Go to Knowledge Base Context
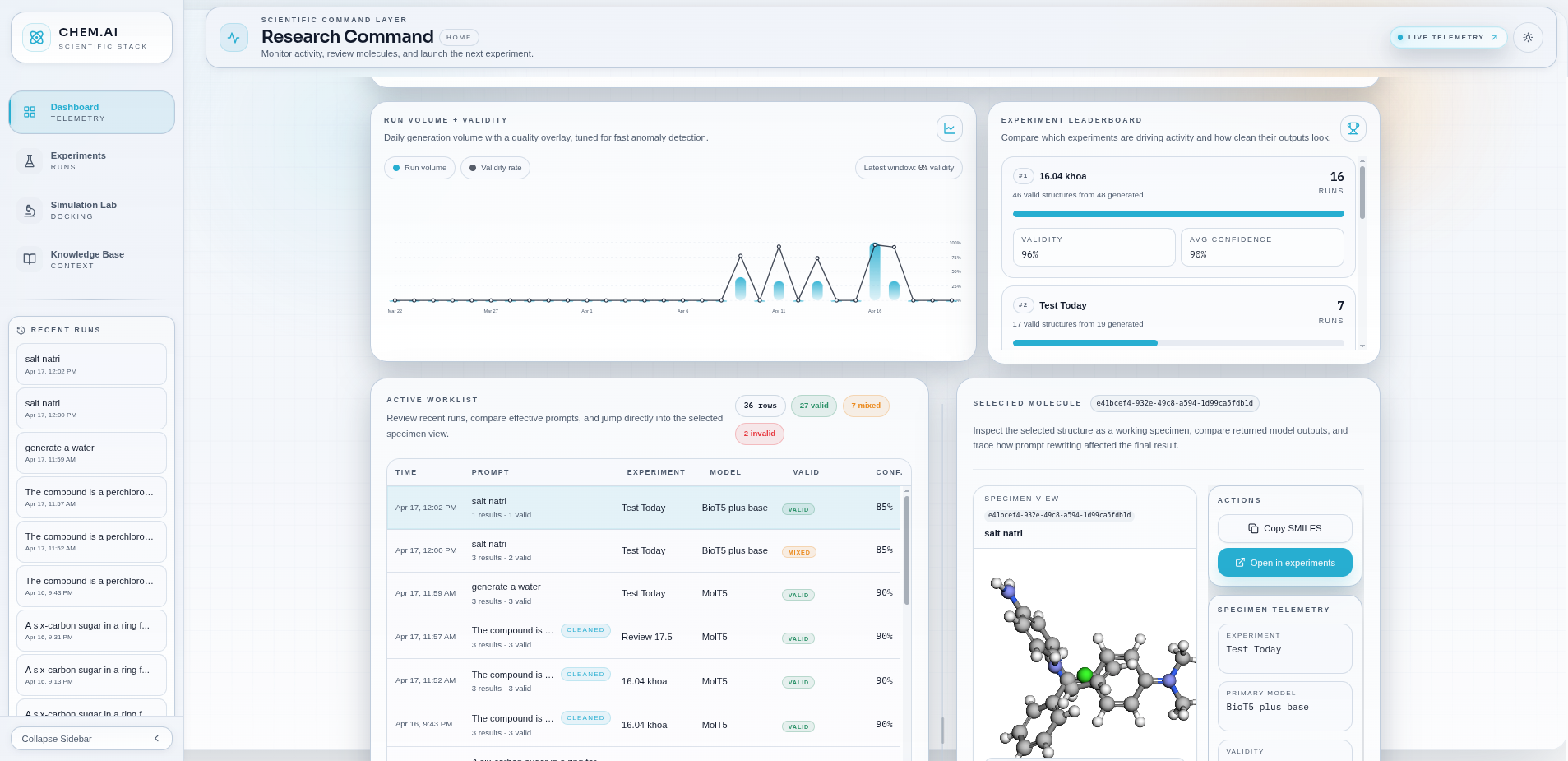The image size is (1568, 761). (x=91, y=259)
